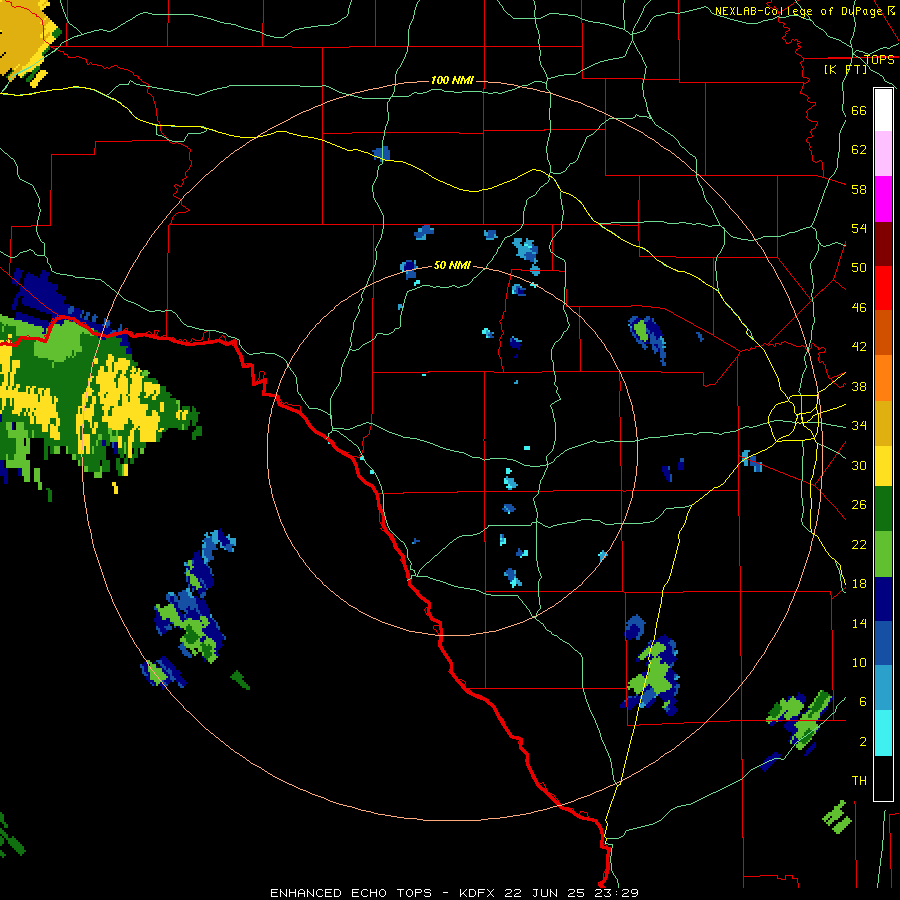Click legend value "38"

click(x=859, y=387)
